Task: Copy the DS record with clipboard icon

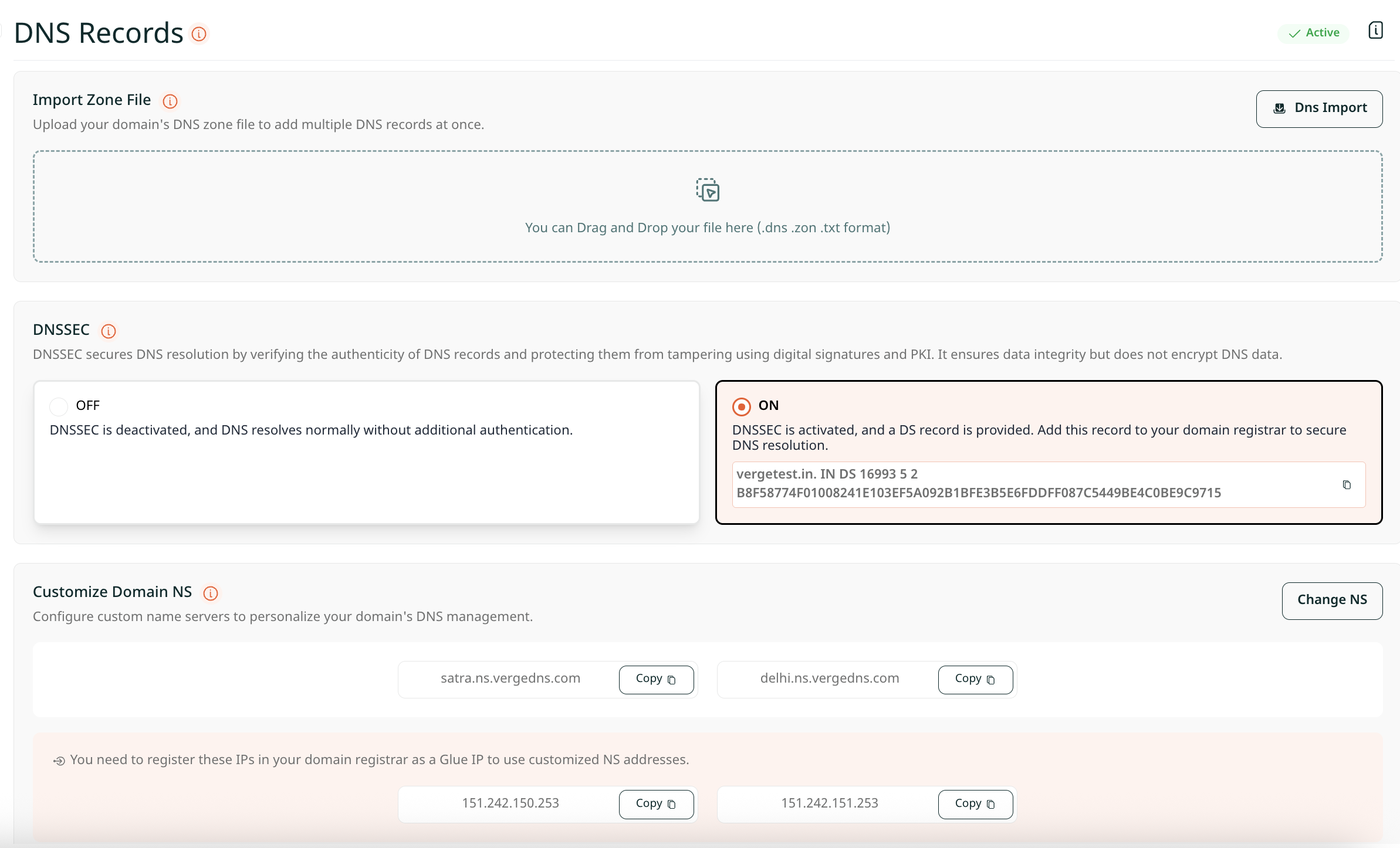Action: point(1347,485)
